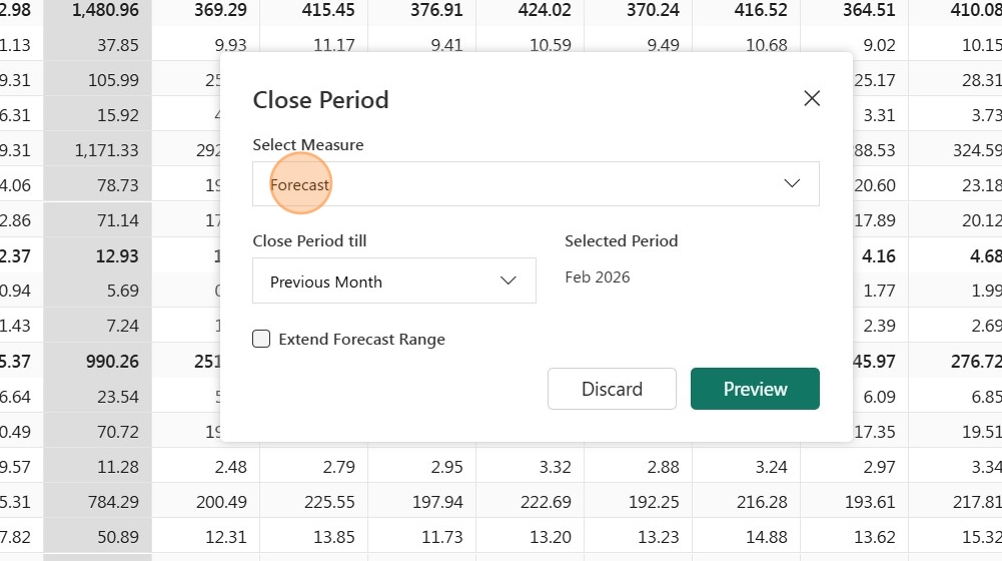This screenshot has width=1002, height=561.
Task: Click the Discard button
Action: (612, 388)
